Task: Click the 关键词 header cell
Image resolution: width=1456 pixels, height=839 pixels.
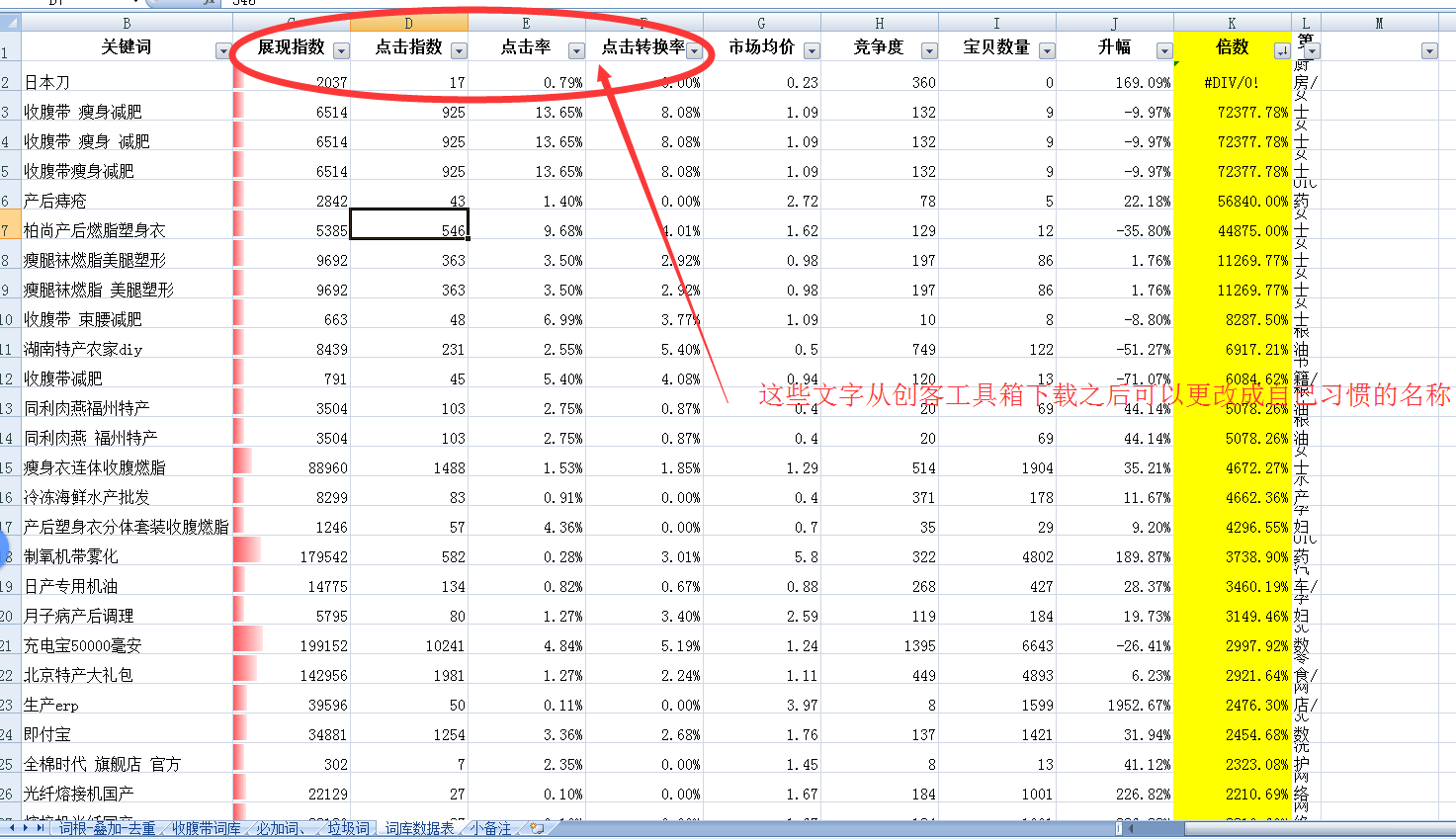Action: tap(127, 47)
